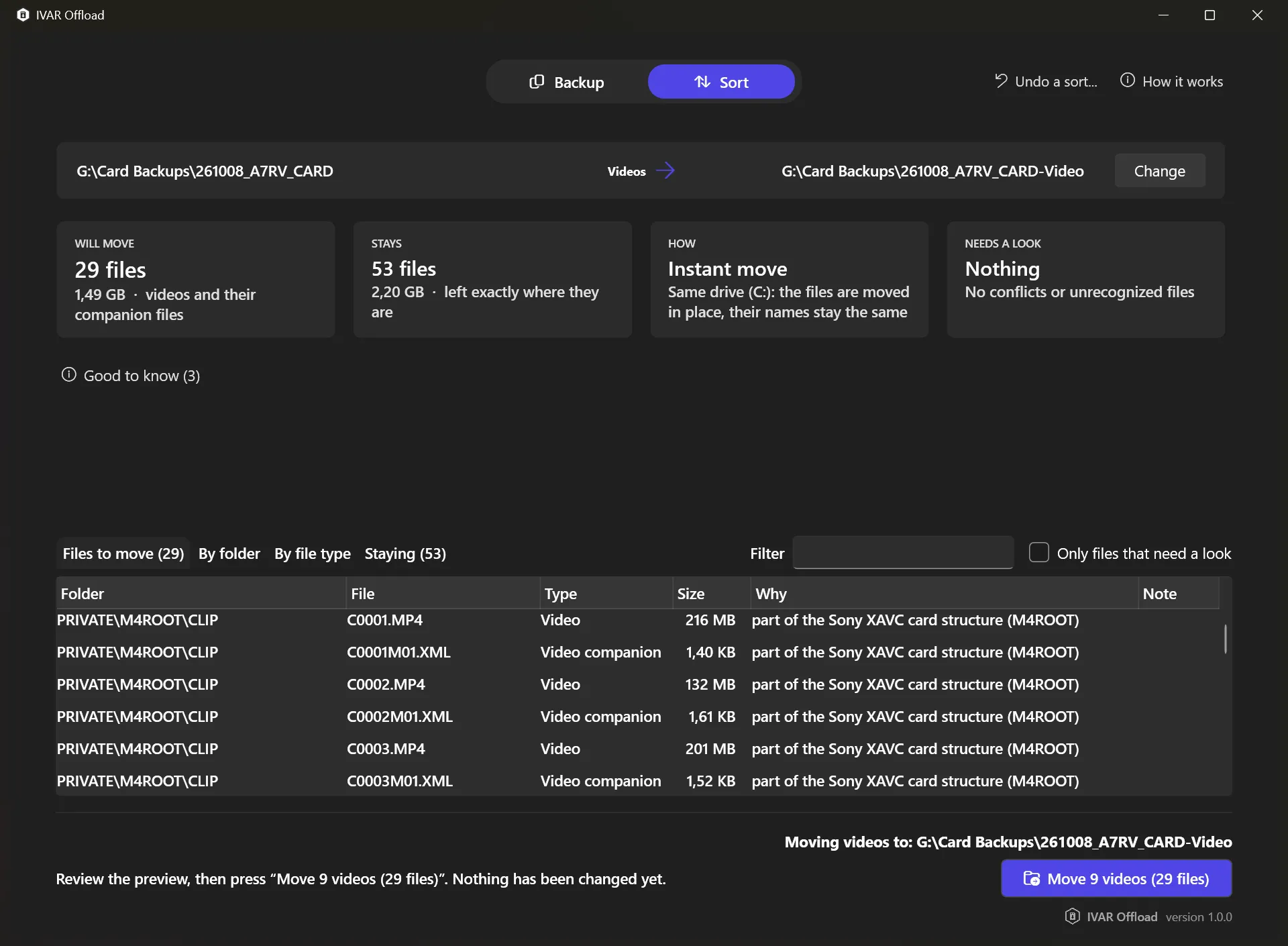1288x946 pixels.
Task: Click the NEEDS A LOOK Nothing card
Action: (x=1085, y=279)
